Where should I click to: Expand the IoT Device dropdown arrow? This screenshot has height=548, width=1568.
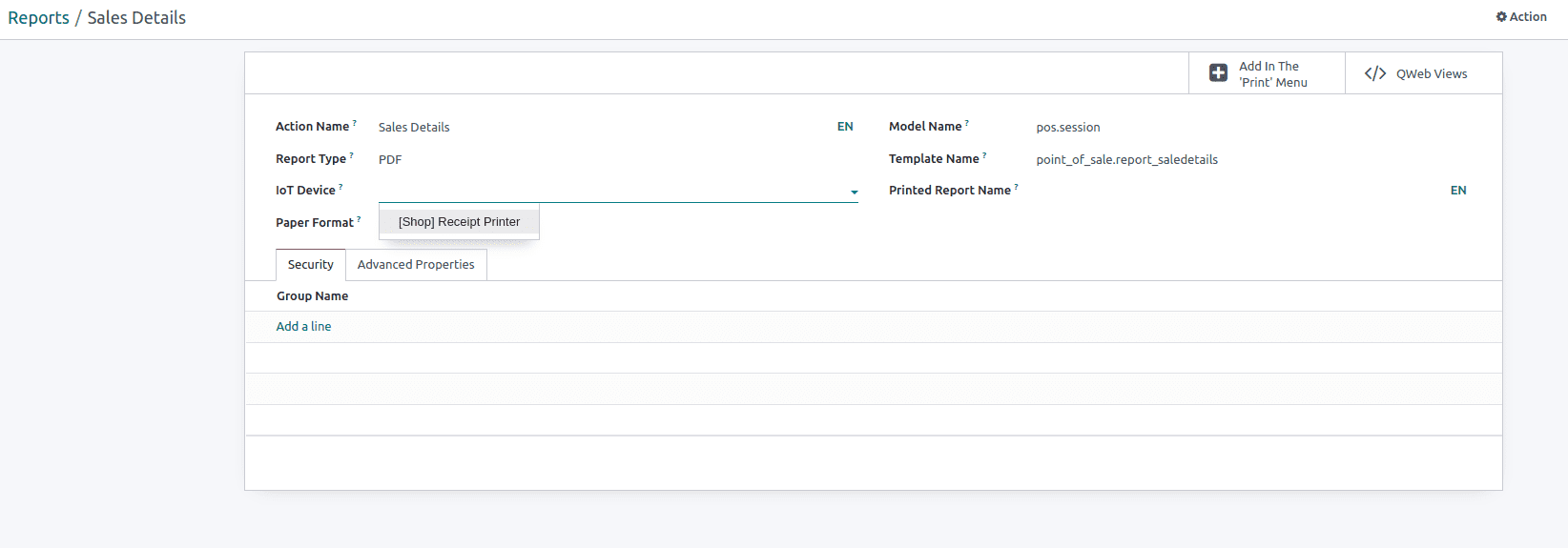pyautogui.click(x=854, y=193)
